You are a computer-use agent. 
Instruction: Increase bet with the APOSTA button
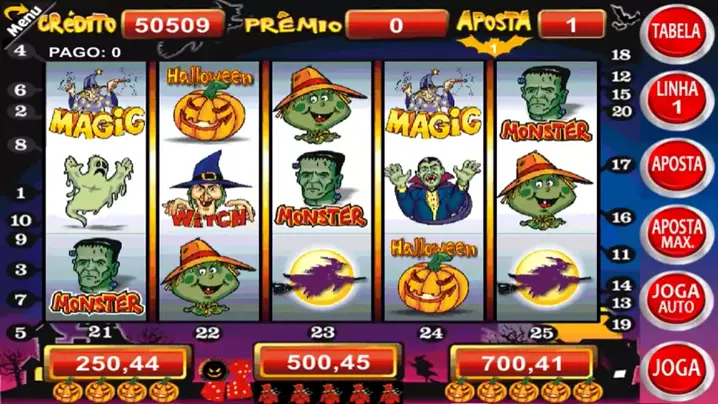pos(676,165)
